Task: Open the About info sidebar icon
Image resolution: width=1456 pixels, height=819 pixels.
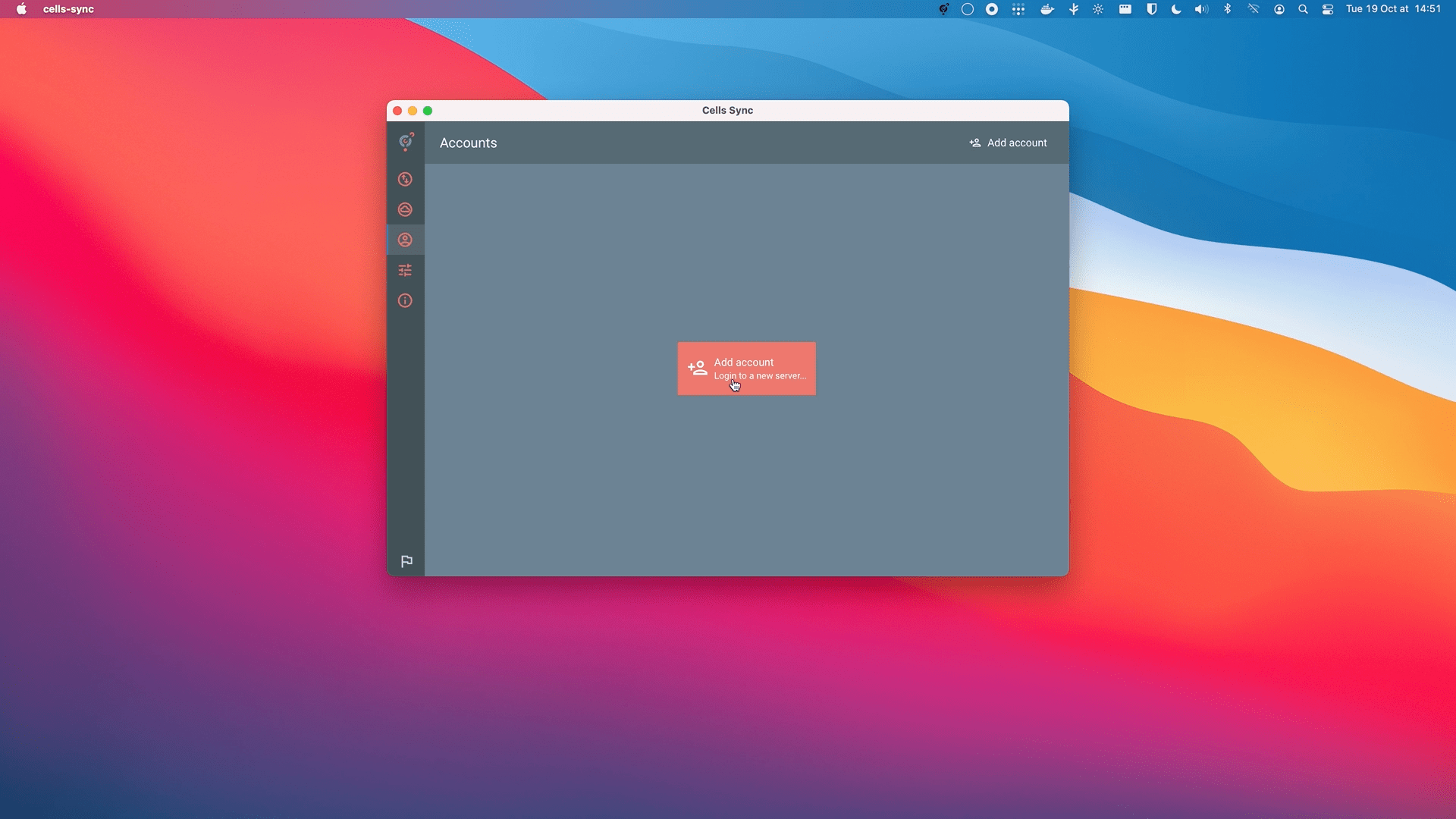Action: tap(405, 300)
